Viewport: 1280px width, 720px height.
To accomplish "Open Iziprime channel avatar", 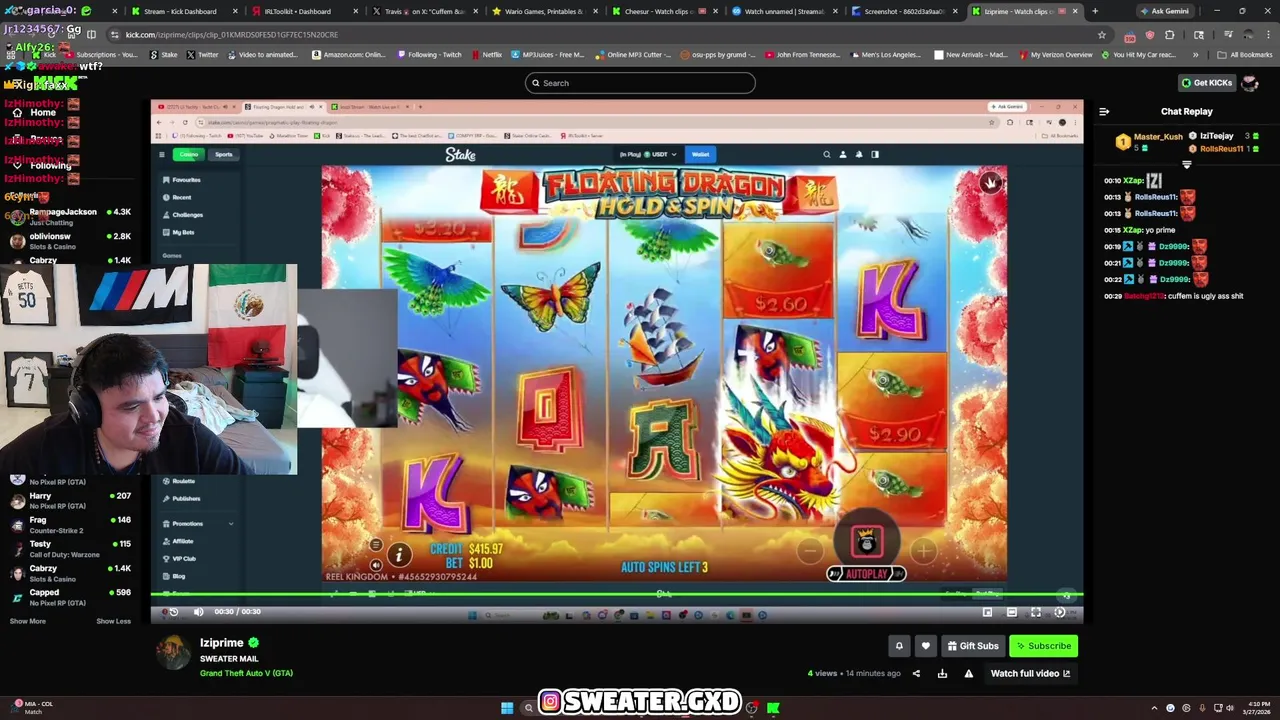I will click(x=173, y=652).
